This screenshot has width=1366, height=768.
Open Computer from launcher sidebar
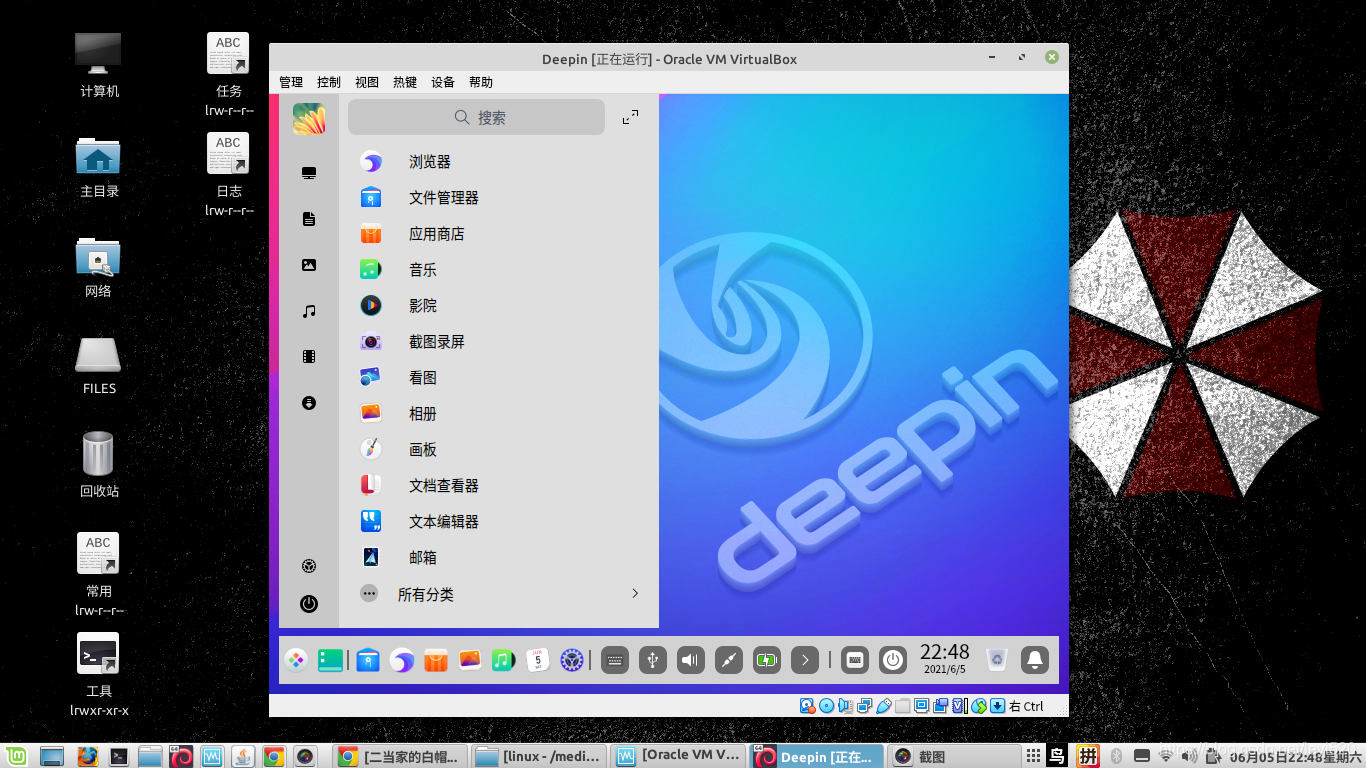tap(309, 173)
